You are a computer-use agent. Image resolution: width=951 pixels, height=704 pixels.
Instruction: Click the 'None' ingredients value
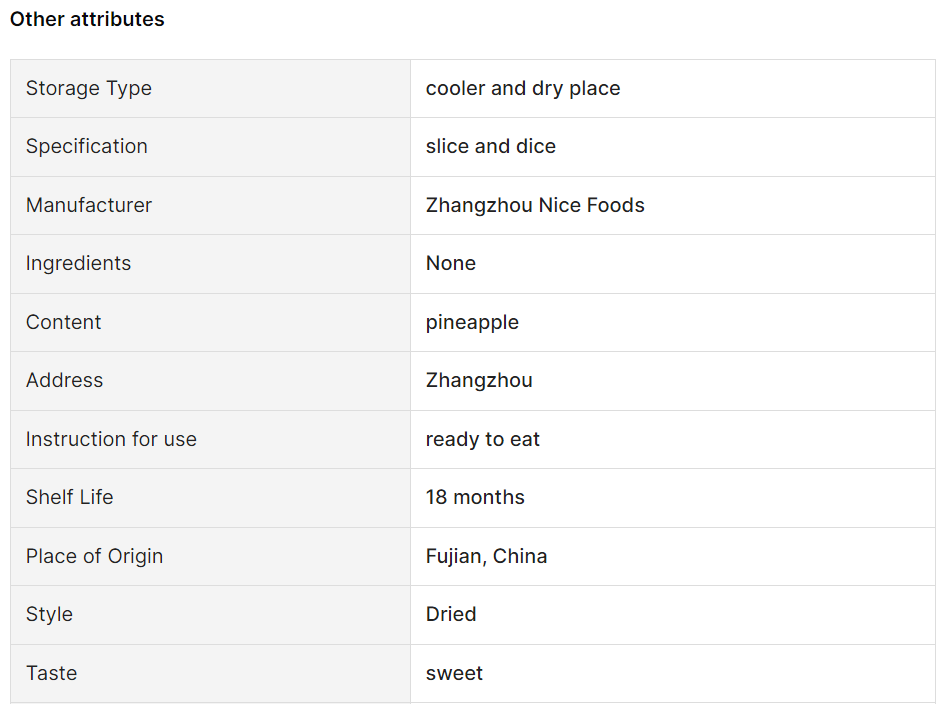tap(451, 263)
